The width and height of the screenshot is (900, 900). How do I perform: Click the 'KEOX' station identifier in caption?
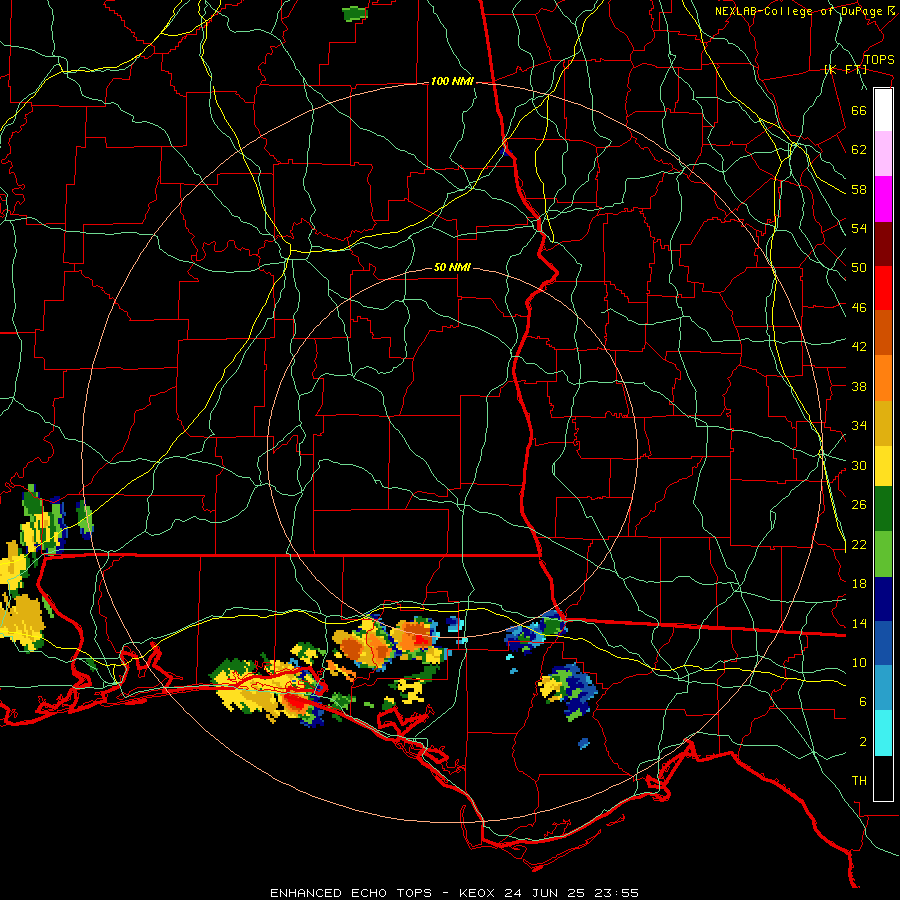pos(478,893)
